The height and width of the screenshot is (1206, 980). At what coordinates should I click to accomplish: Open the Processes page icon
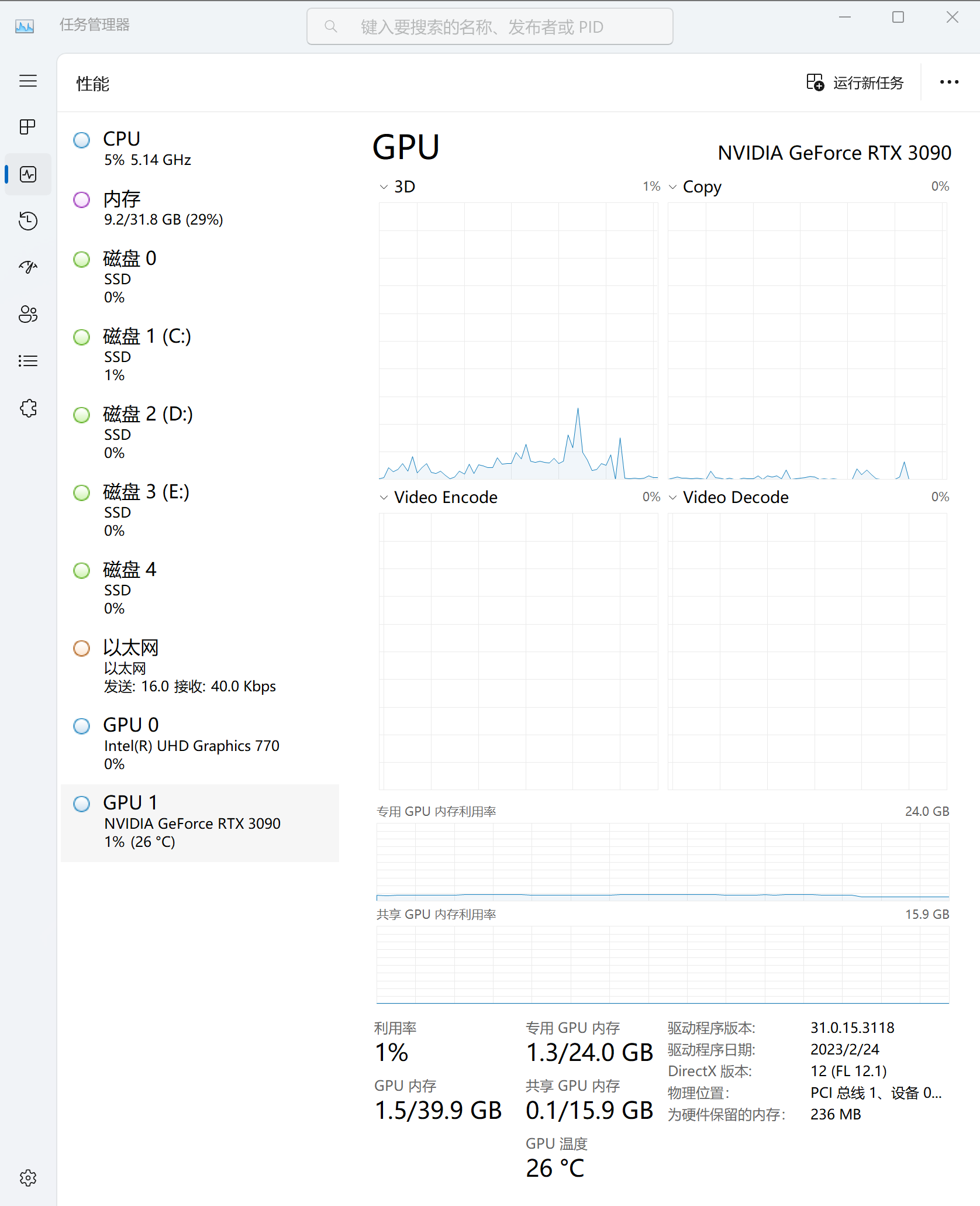[28, 127]
